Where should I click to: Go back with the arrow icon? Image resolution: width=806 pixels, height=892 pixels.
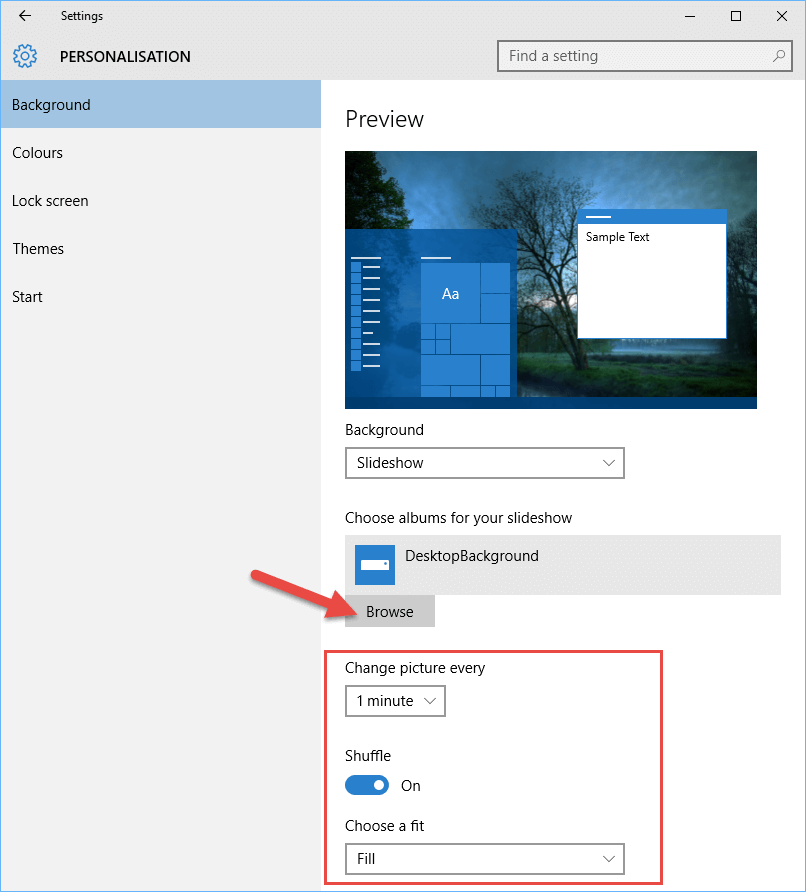point(25,16)
